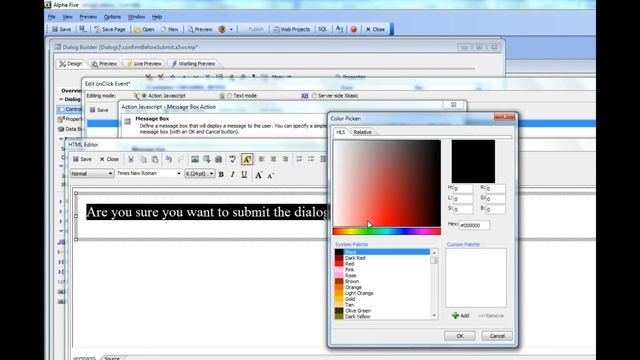Open the View menu
Image resolution: width=640 pixels, height=360 pixels.
point(67,17)
